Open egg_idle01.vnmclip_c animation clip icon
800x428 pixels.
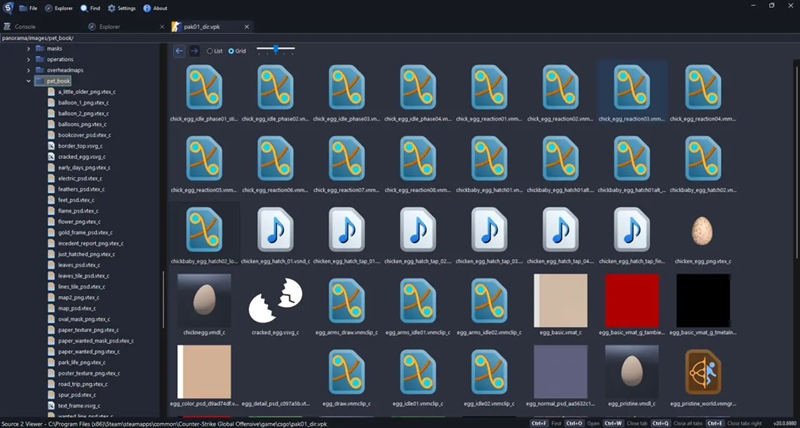click(418, 372)
